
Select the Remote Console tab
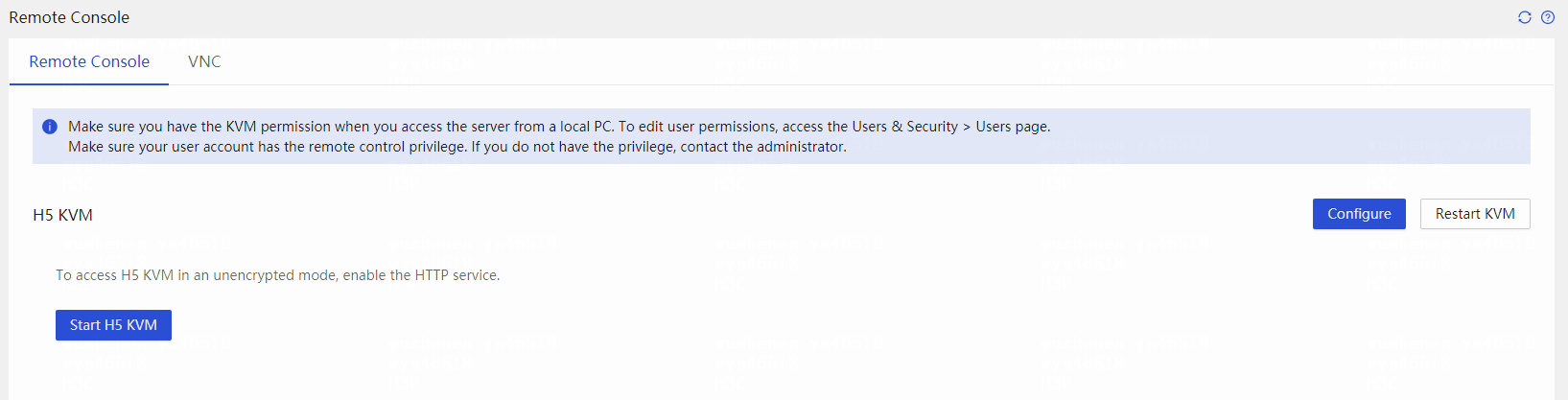tap(89, 61)
